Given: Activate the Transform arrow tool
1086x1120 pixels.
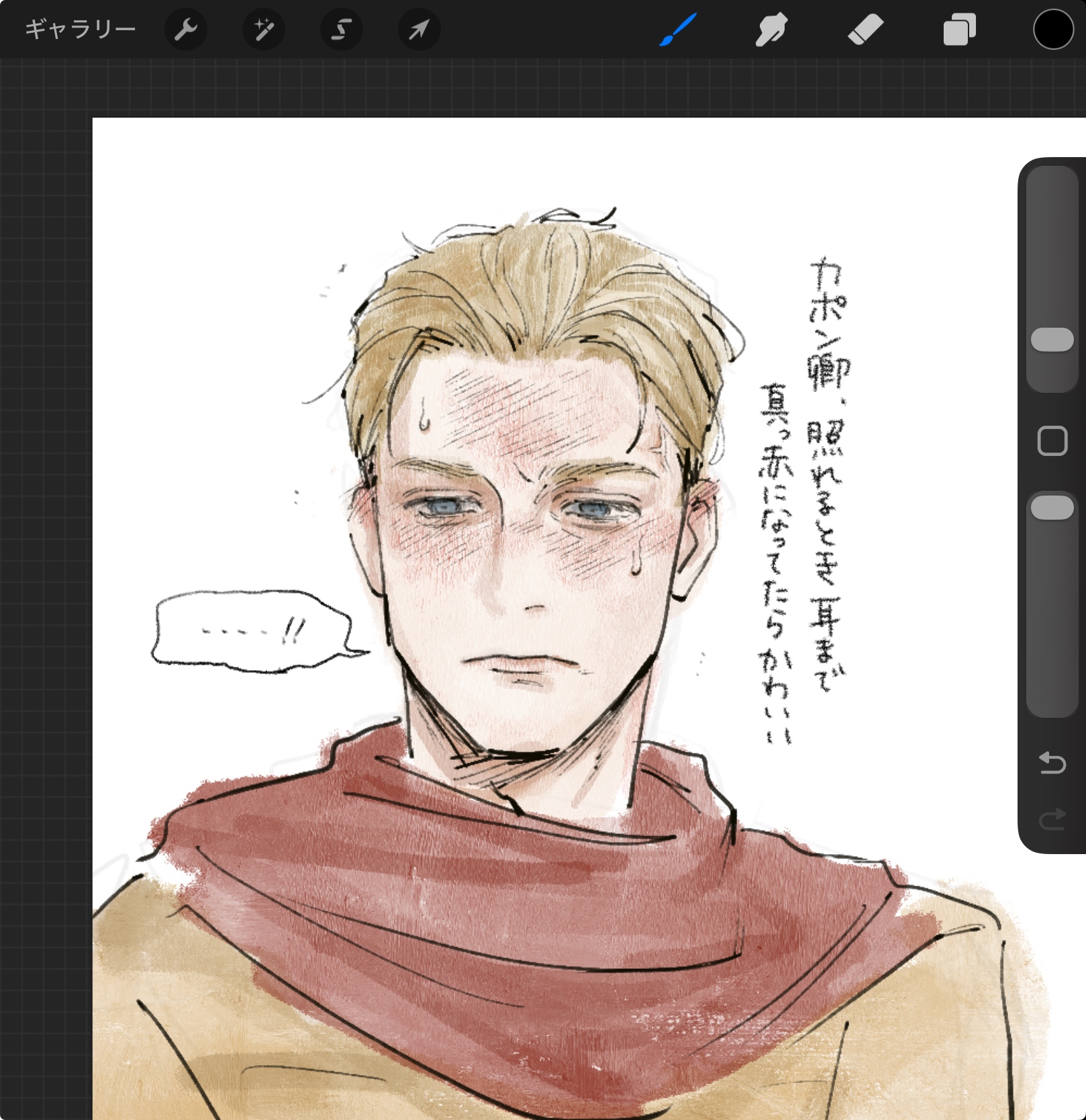Looking at the screenshot, I should pyautogui.click(x=419, y=30).
